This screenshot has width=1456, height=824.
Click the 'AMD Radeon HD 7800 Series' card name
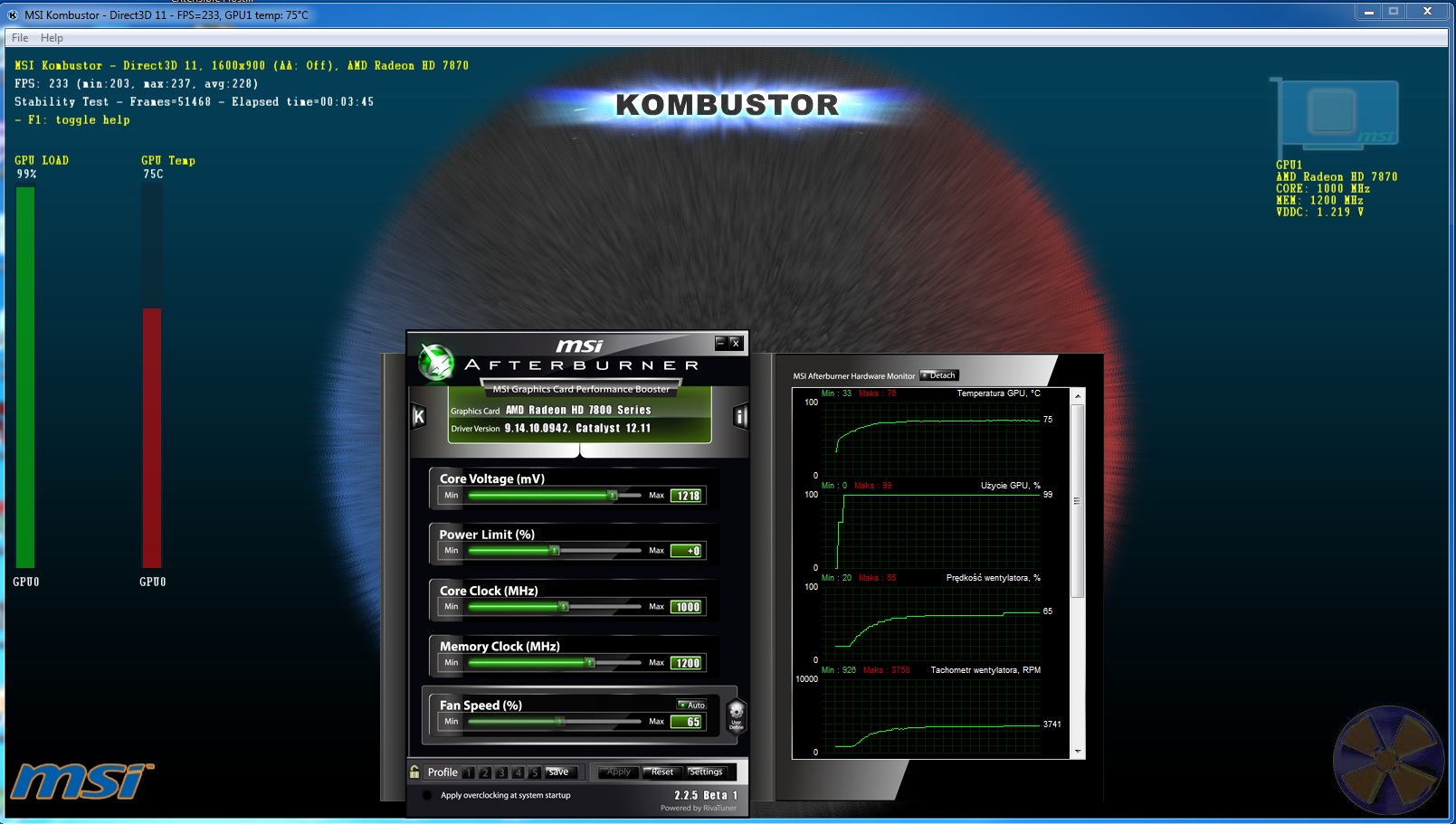578,410
